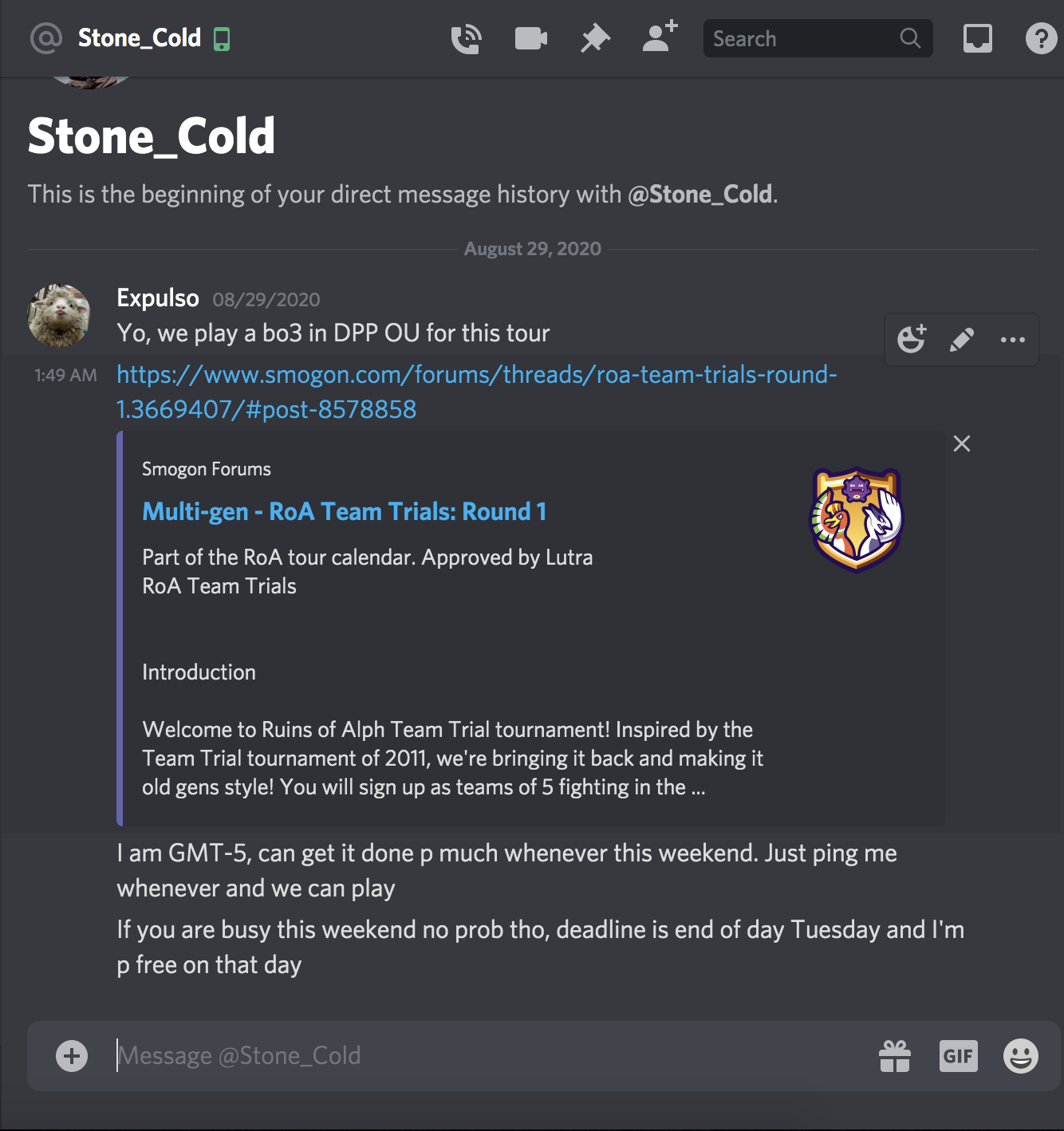Viewport: 1064px width, 1131px height.
Task: Open the Multi-gen RoA Team Trials link
Action: pos(344,511)
